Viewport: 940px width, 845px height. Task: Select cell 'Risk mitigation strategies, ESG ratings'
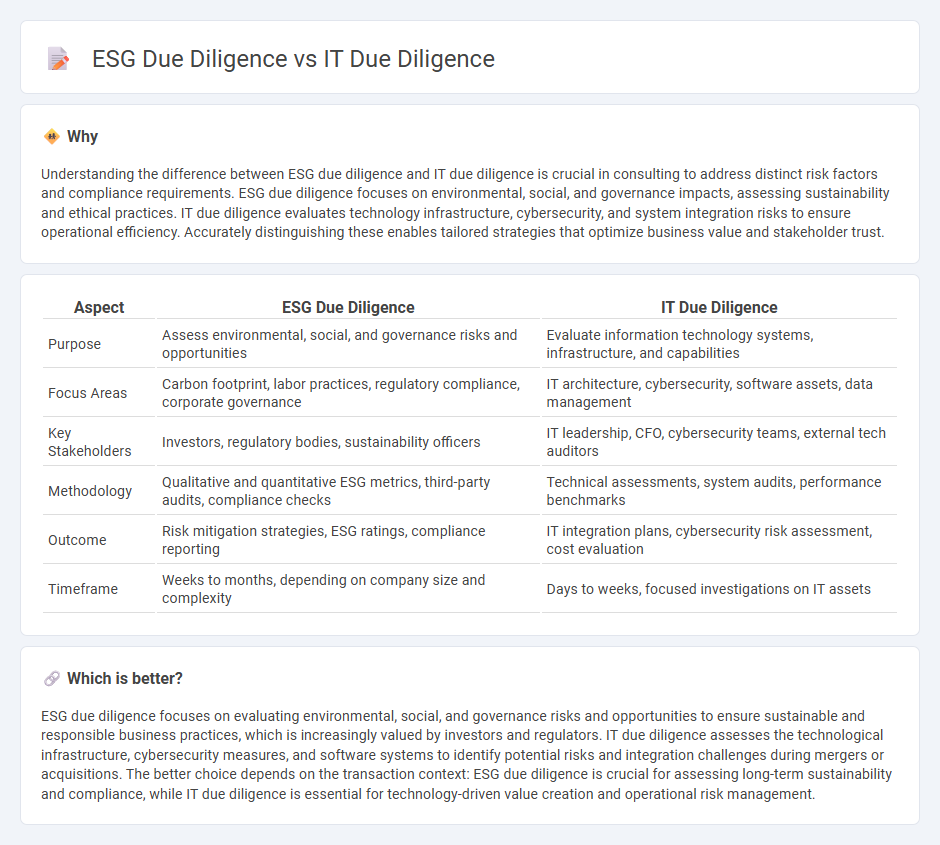click(x=348, y=540)
